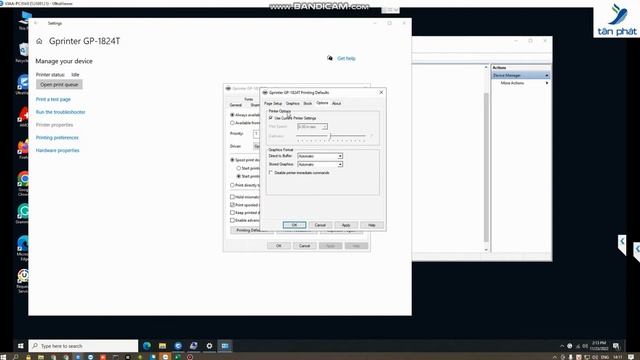Image resolution: width=640 pixels, height=360 pixels.
Task: Open Printing preferences link
Action: coord(57,138)
